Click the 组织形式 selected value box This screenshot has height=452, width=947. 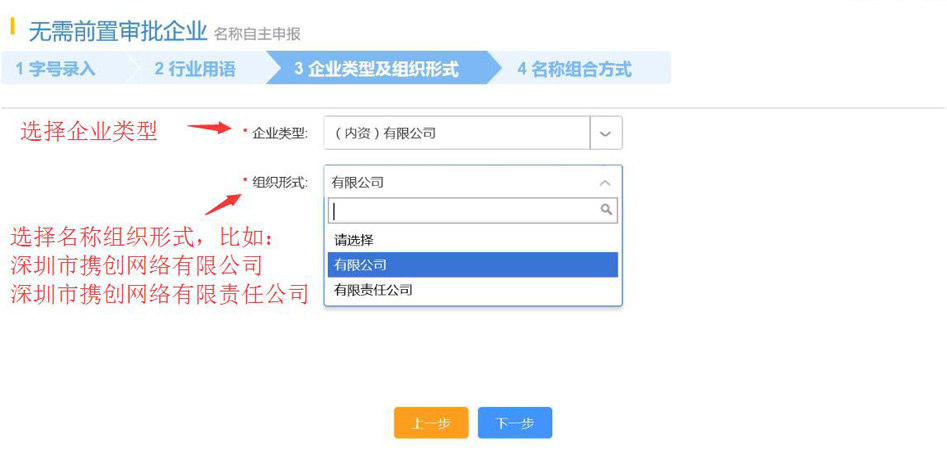pos(460,183)
